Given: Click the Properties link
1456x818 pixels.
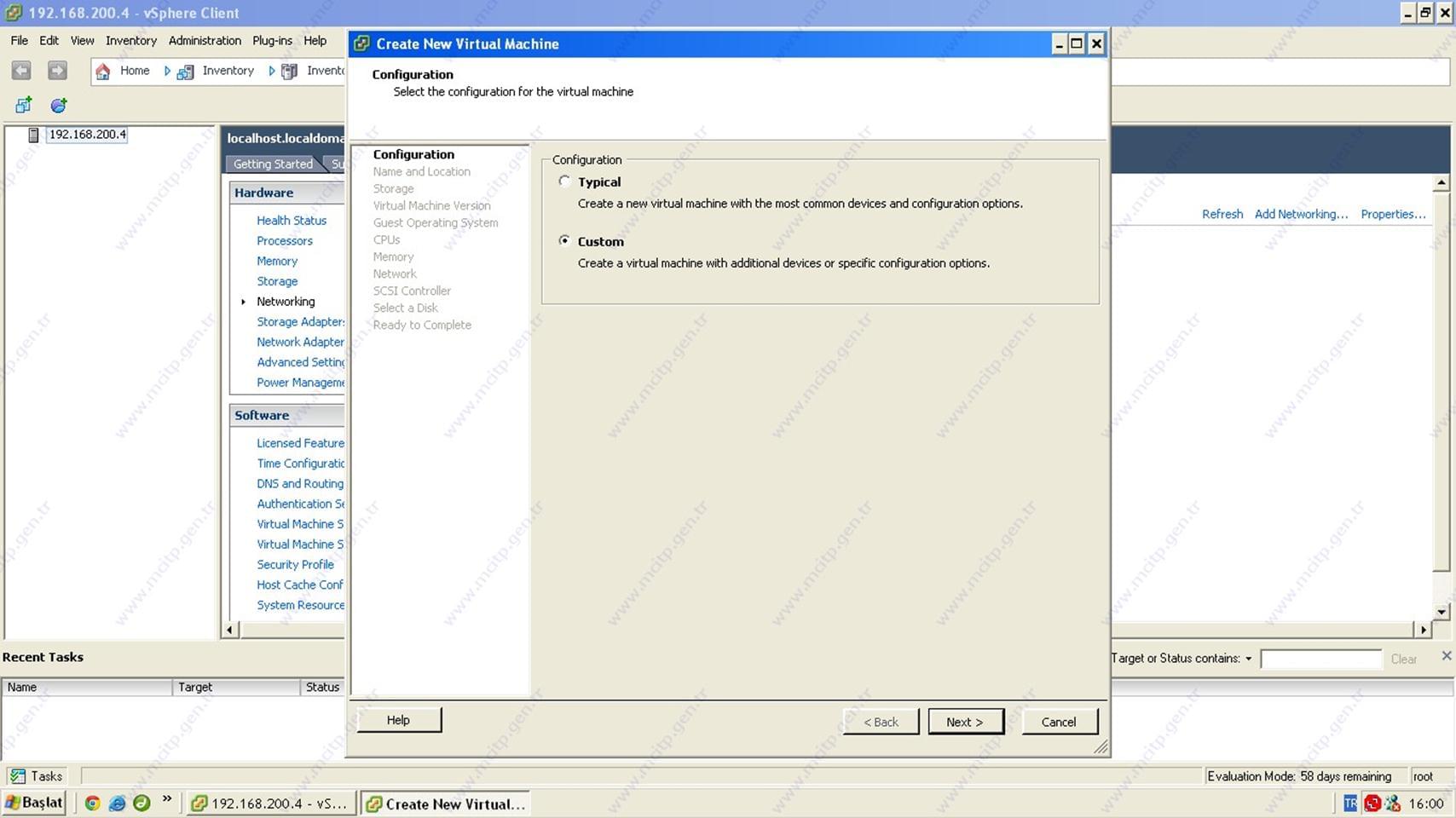Looking at the screenshot, I should pos(1393,214).
